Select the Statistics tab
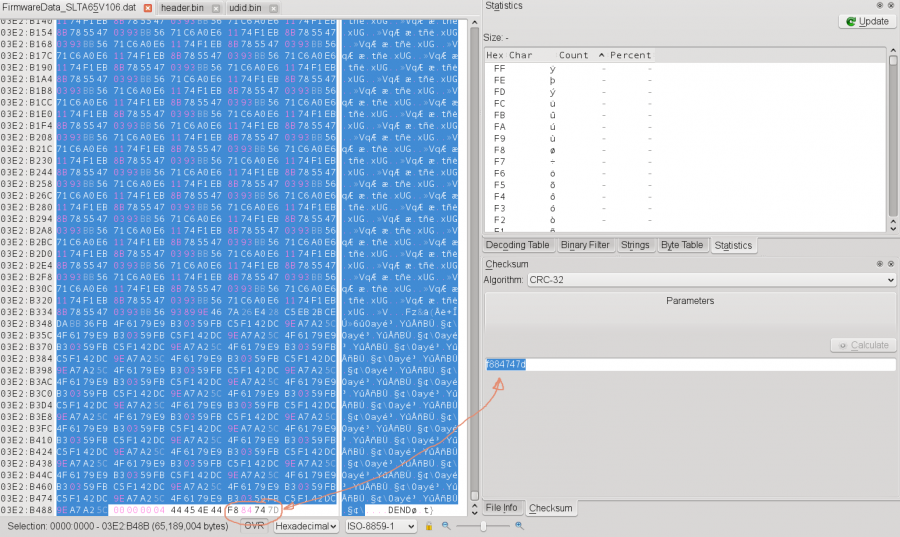 pyautogui.click(x=733, y=246)
